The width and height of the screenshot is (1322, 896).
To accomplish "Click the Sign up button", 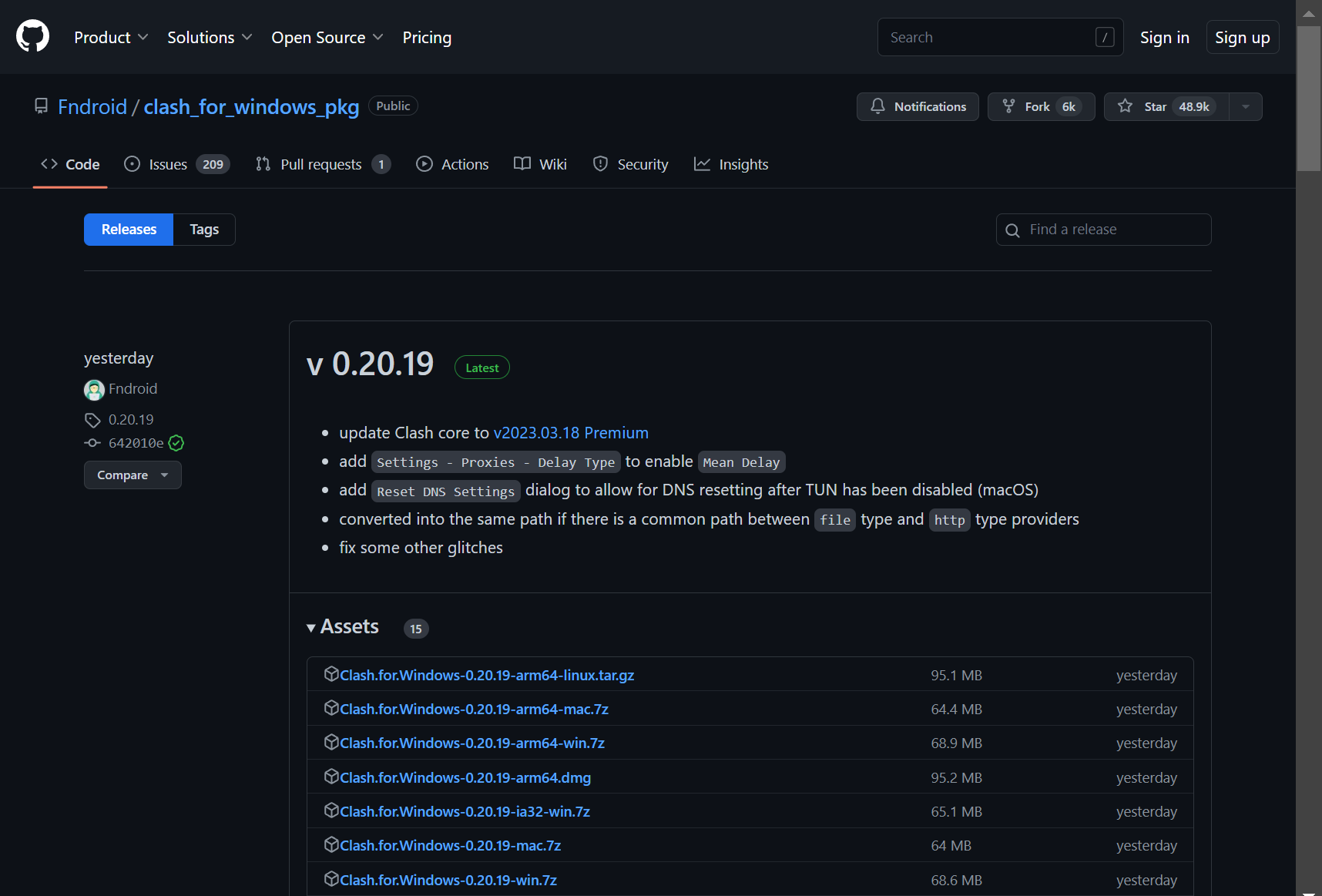I will 1242,37.
